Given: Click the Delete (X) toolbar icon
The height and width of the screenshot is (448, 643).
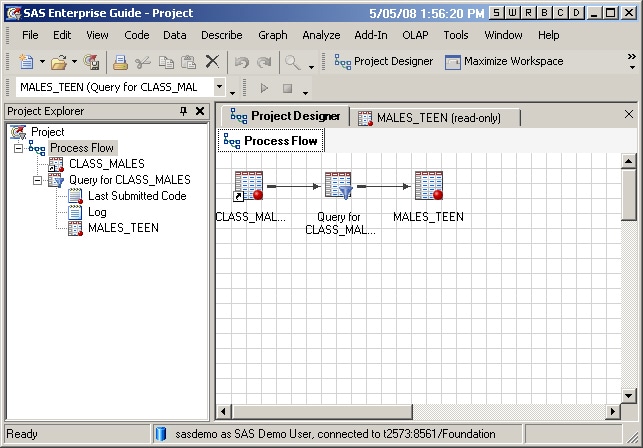Looking at the screenshot, I should 212,62.
